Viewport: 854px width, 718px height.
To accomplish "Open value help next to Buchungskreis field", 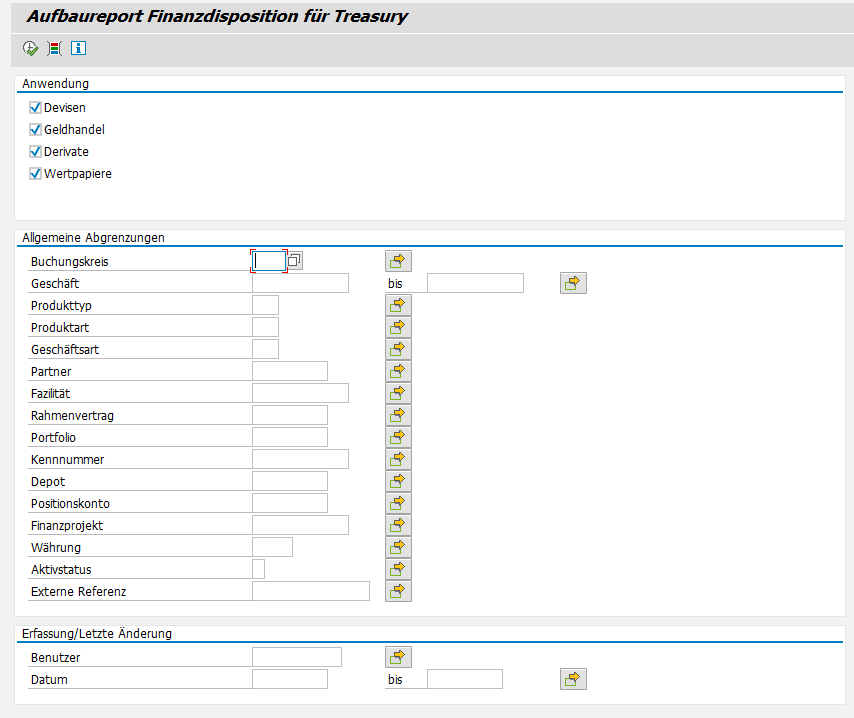I will 295,261.
